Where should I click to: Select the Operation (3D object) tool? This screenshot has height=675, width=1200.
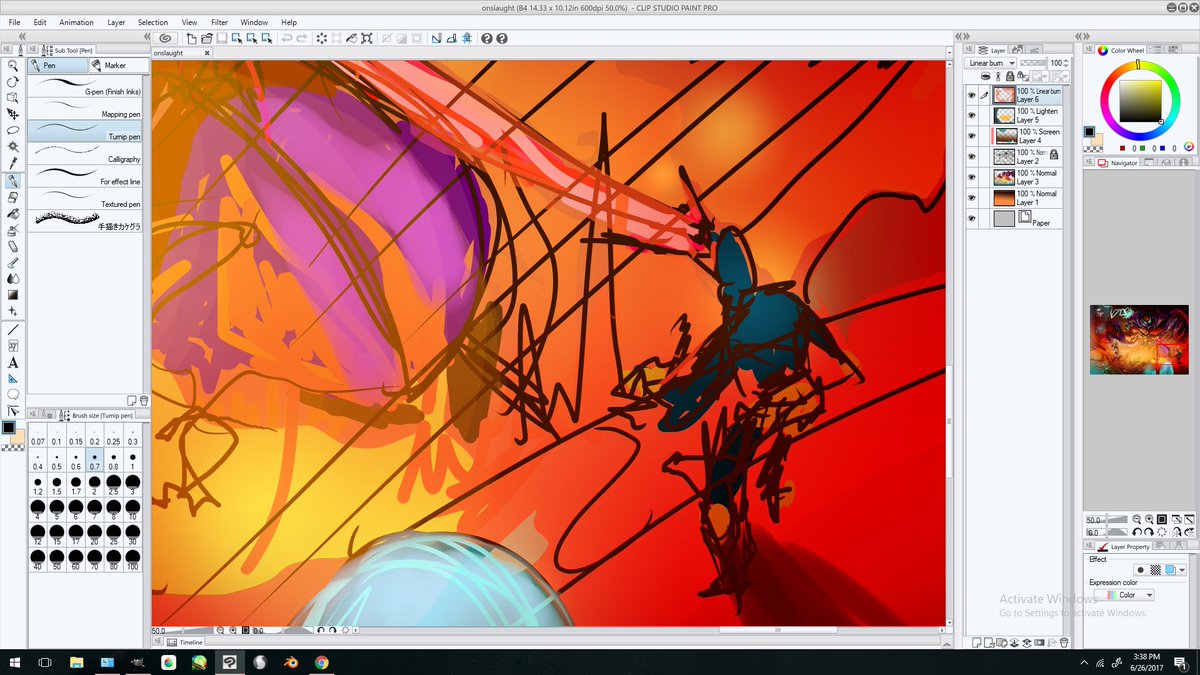point(12,98)
